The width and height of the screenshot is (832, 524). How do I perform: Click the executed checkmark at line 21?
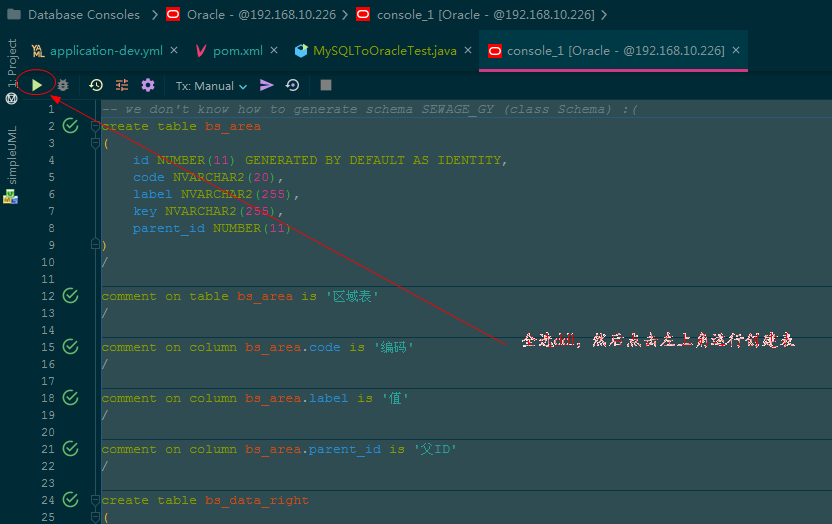coord(71,449)
